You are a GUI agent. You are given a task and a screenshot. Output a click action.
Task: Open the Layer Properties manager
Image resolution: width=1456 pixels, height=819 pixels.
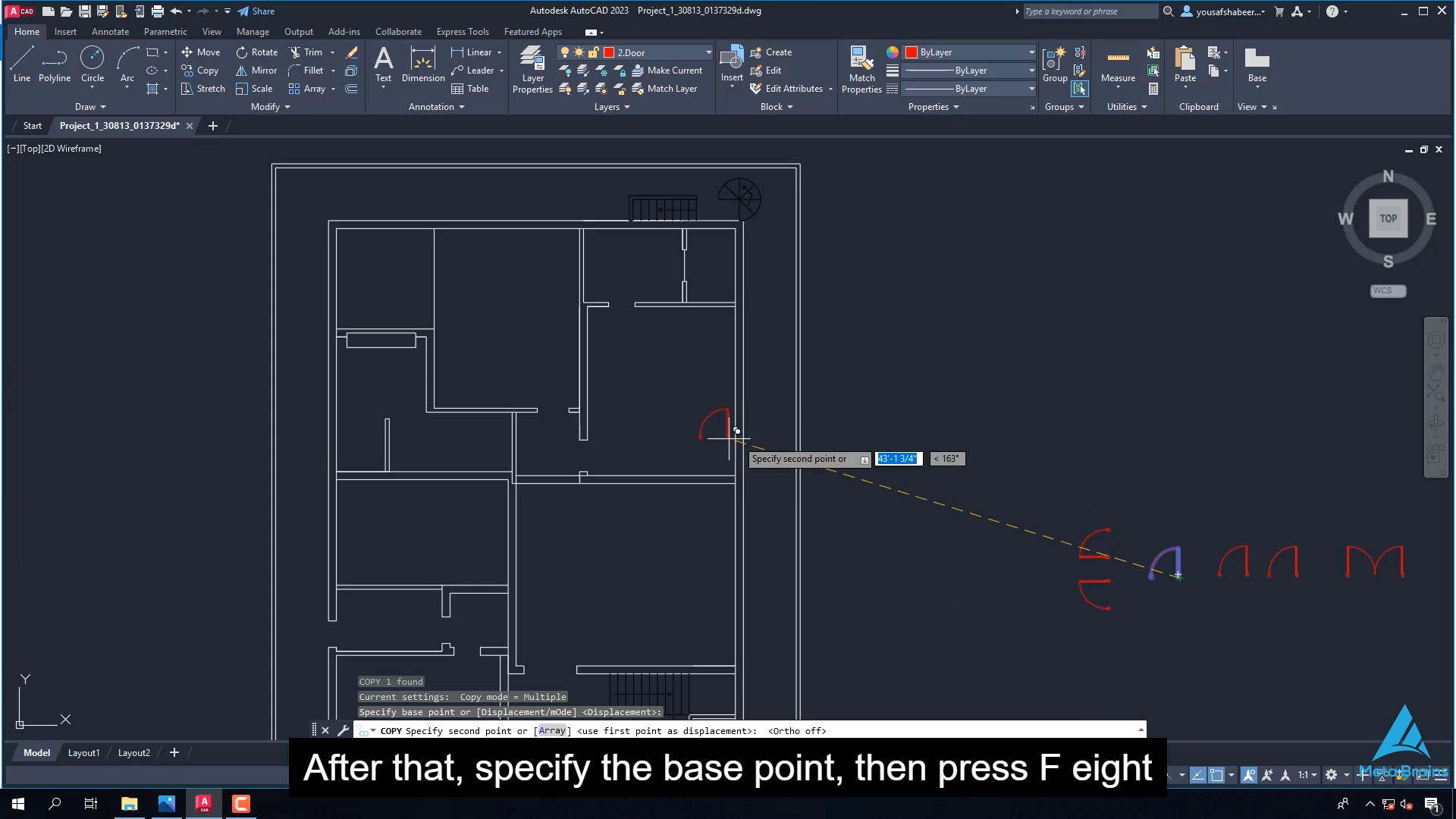(x=532, y=68)
